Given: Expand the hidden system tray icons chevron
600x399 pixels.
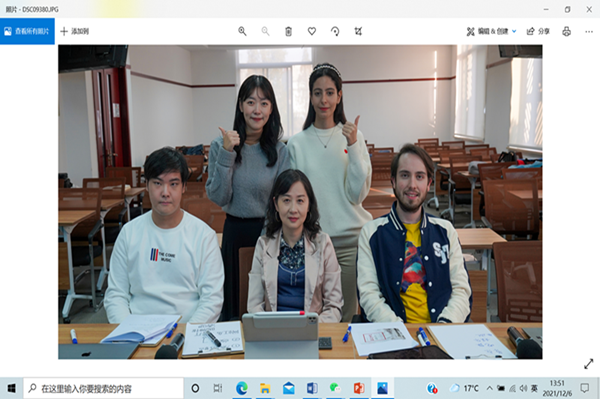Looking at the screenshot, I should point(489,388).
